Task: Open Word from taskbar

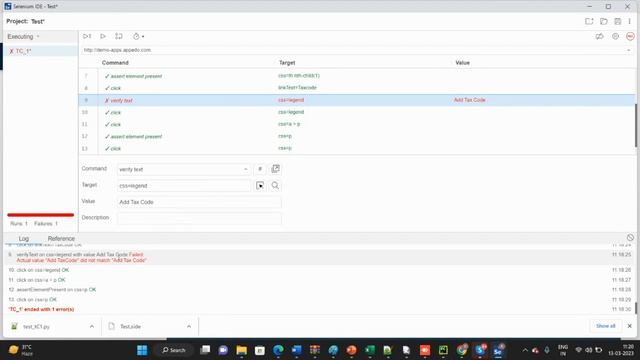Action: (296, 350)
